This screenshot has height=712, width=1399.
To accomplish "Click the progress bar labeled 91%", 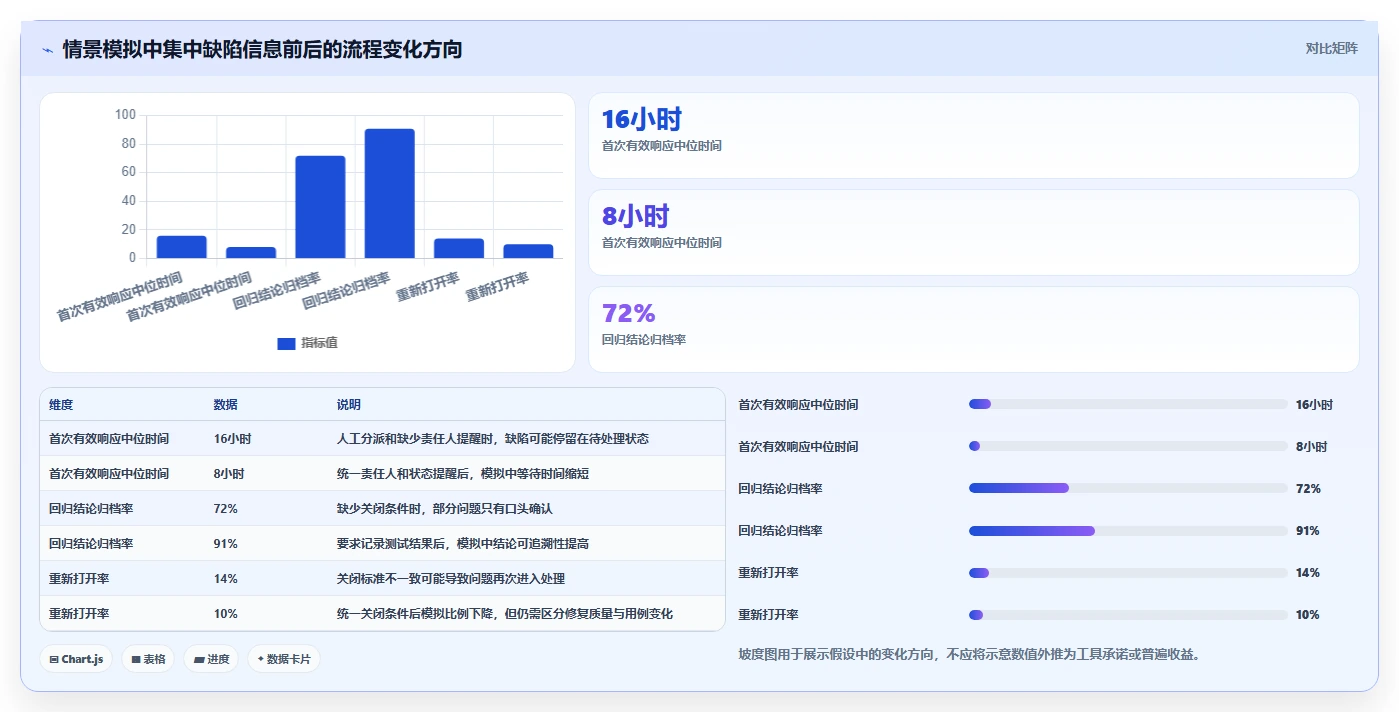I will coord(1128,530).
